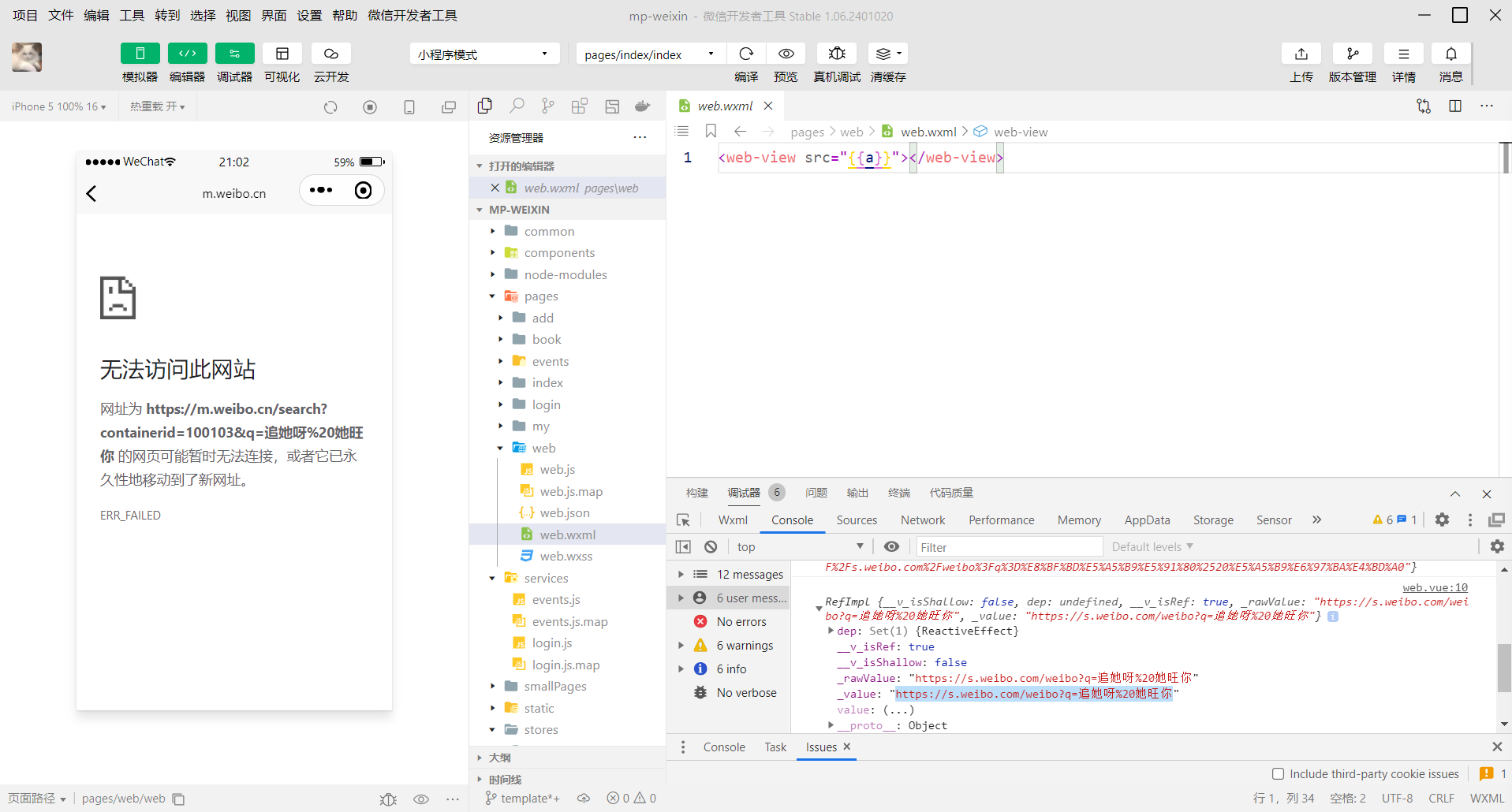Open the 编辑 menu
Image resolution: width=1512 pixels, height=812 pixels.
pyautogui.click(x=96, y=15)
